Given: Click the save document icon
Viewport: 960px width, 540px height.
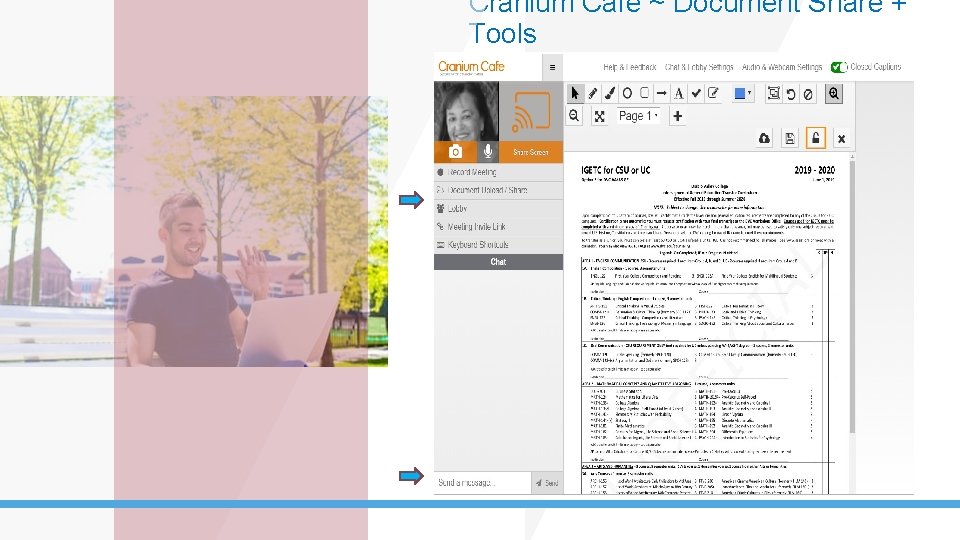Looking at the screenshot, I should point(790,138).
